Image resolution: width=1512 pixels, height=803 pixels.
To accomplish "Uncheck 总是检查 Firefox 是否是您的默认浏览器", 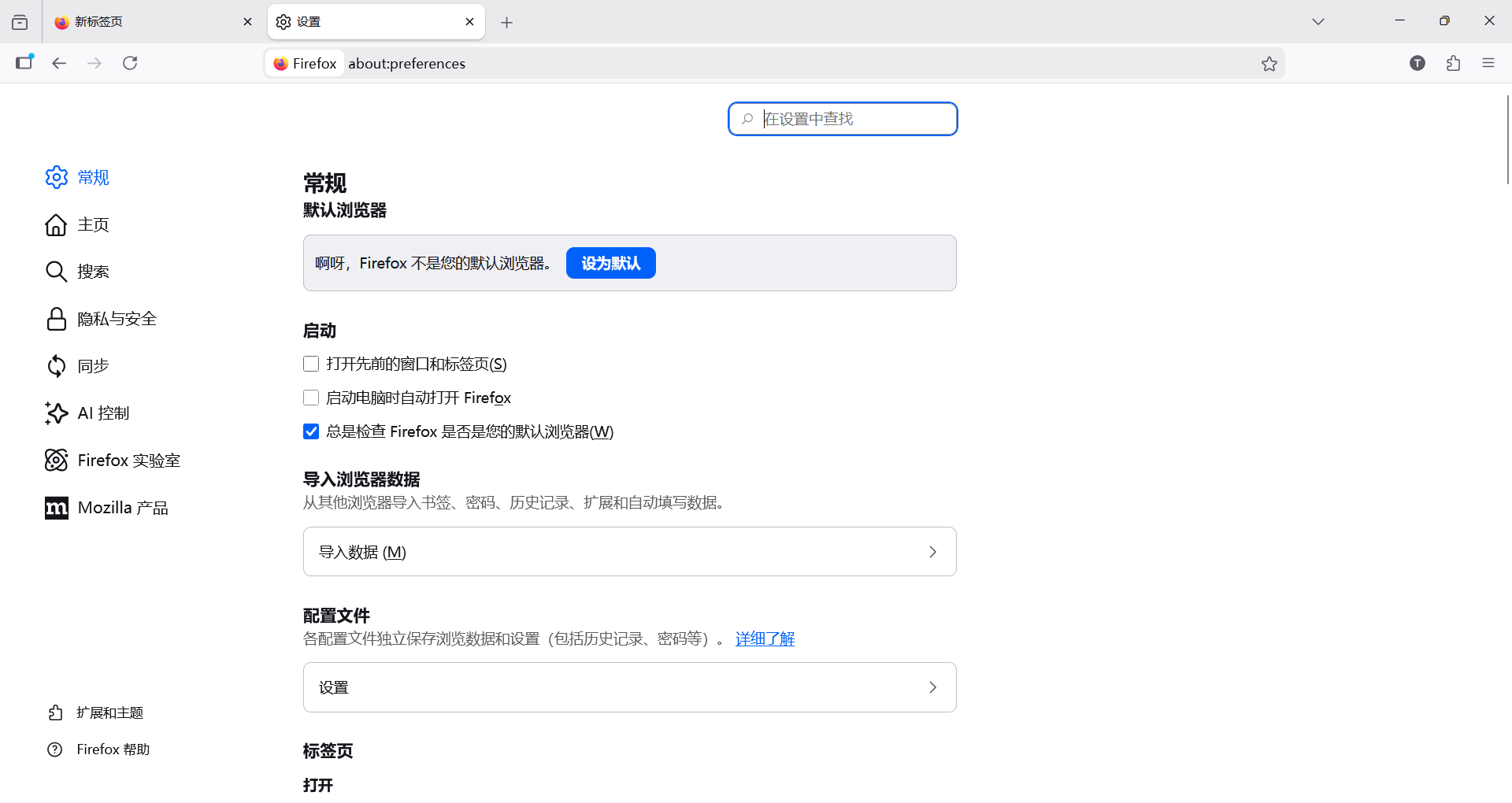I will pyautogui.click(x=311, y=431).
